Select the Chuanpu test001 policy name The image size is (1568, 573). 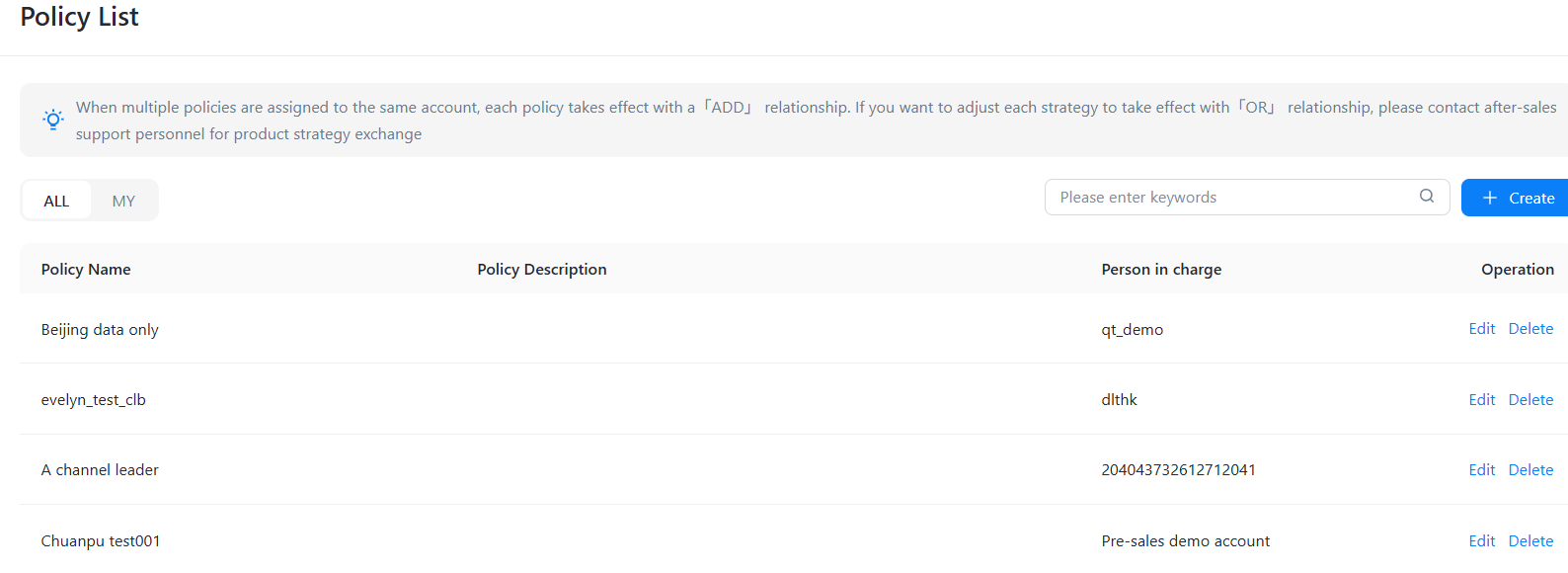click(x=101, y=541)
